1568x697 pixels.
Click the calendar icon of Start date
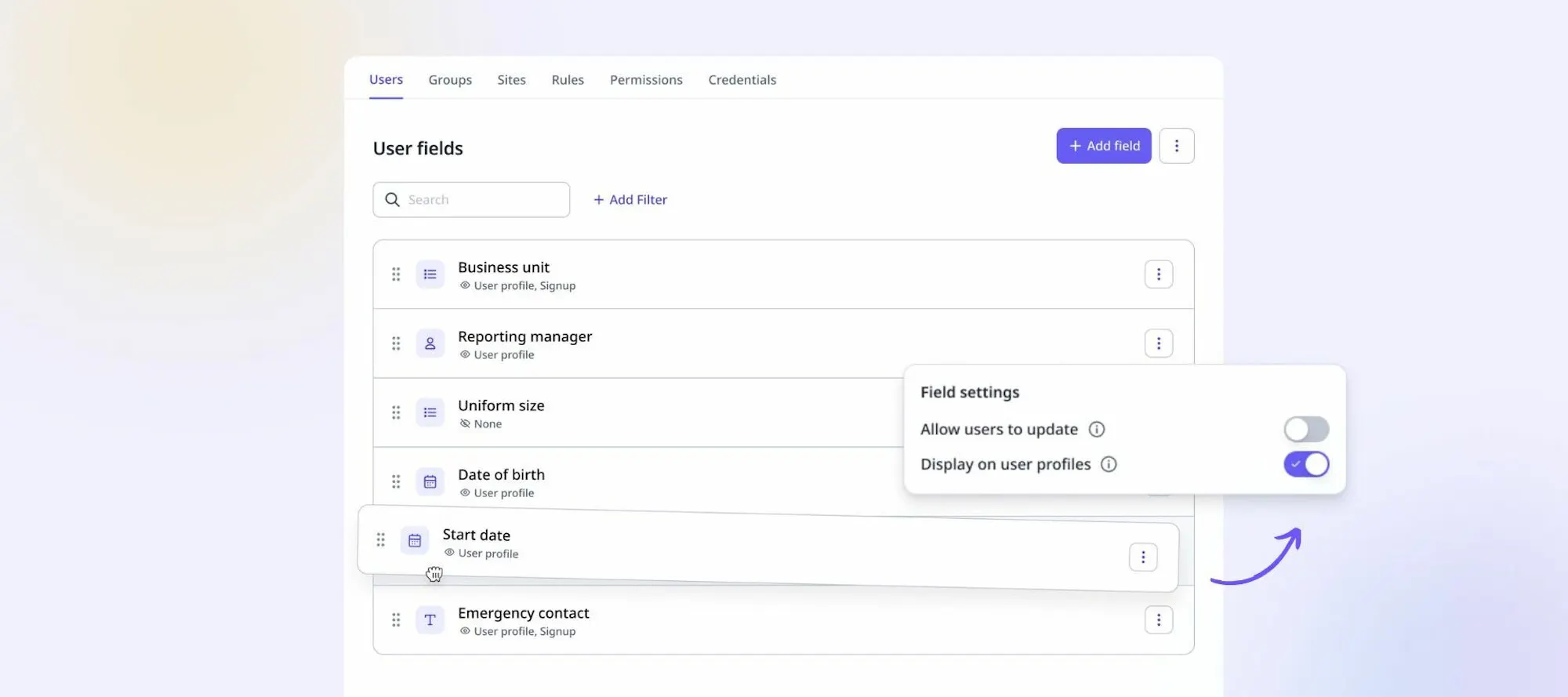tap(415, 540)
